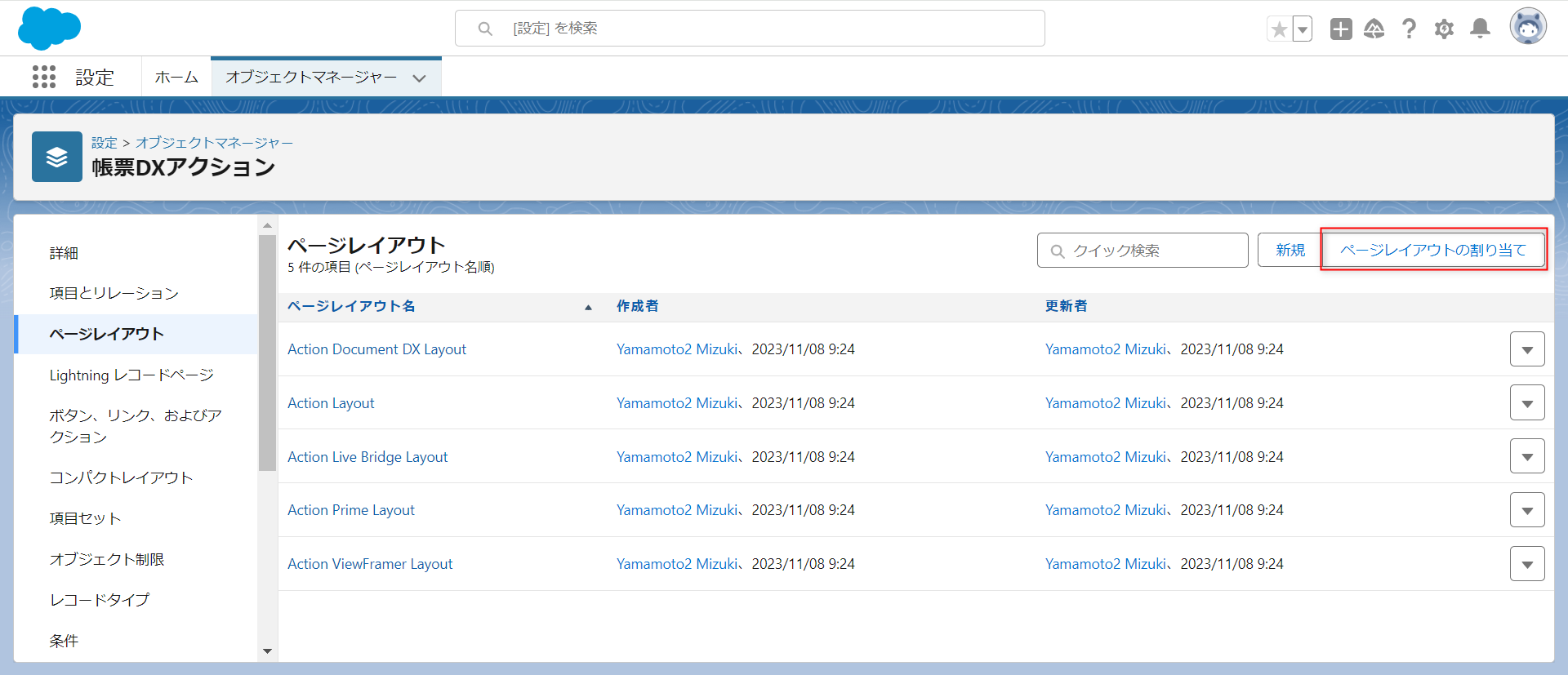Open the Action Live Bridge Layout link

pyautogui.click(x=367, y=457)
